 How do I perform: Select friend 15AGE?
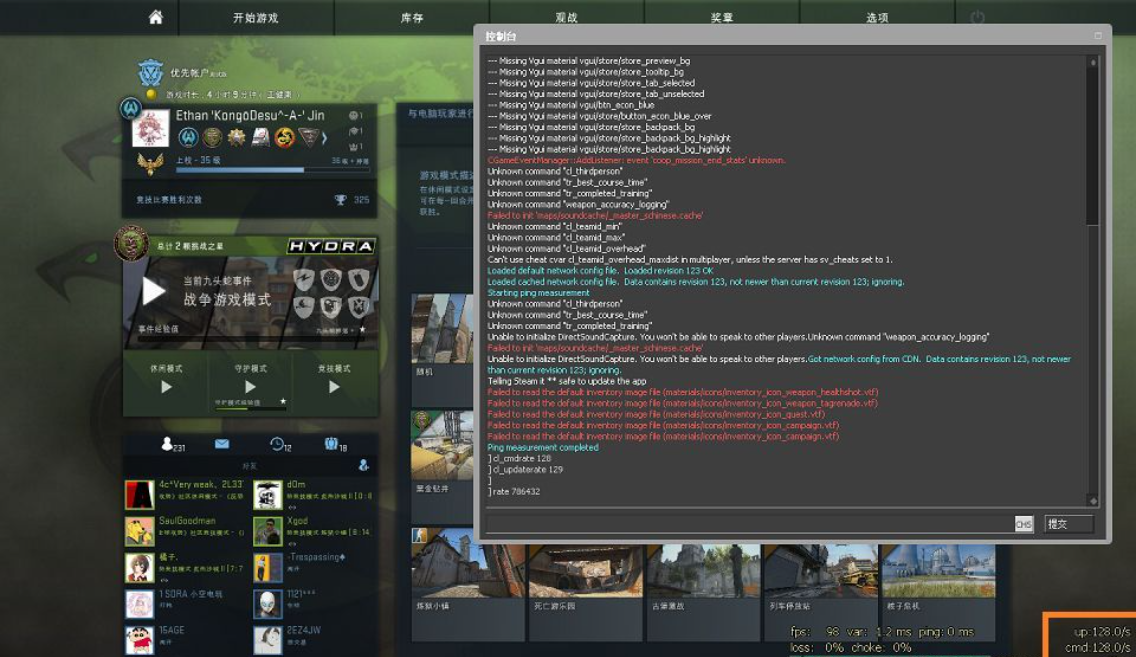coord(185,640)
